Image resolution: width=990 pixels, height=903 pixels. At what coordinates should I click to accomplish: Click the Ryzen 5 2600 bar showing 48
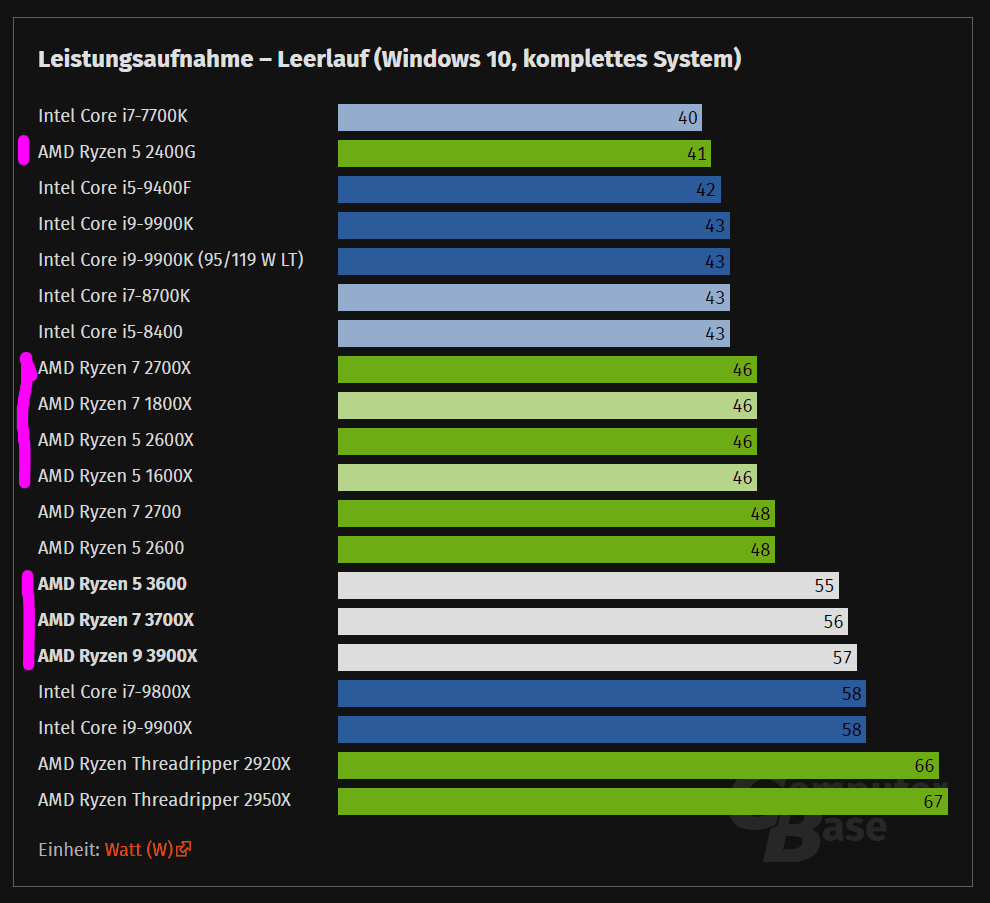click(556, 549)
